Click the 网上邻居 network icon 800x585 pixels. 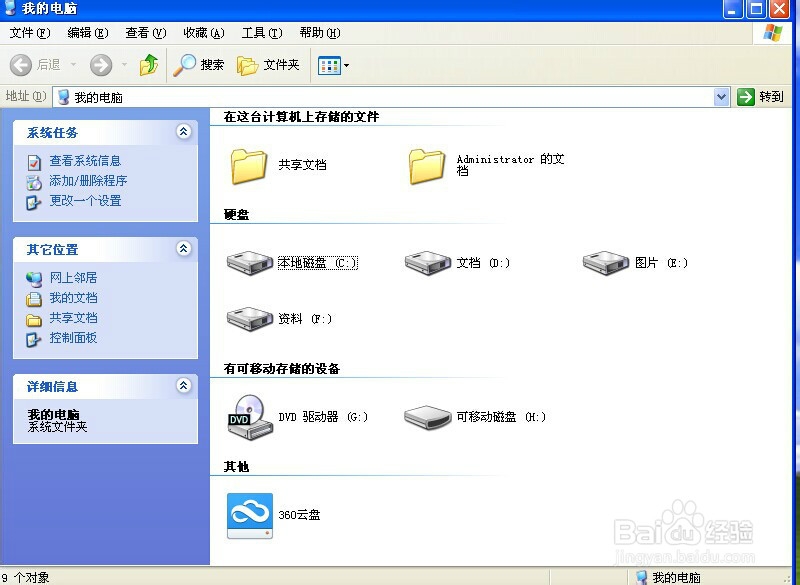tap(34, 279)
